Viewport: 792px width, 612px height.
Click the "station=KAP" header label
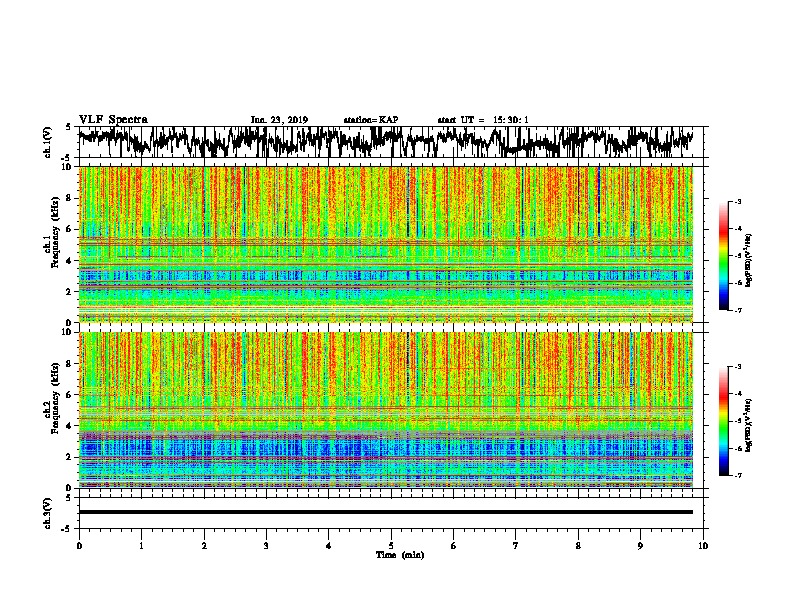371,120
